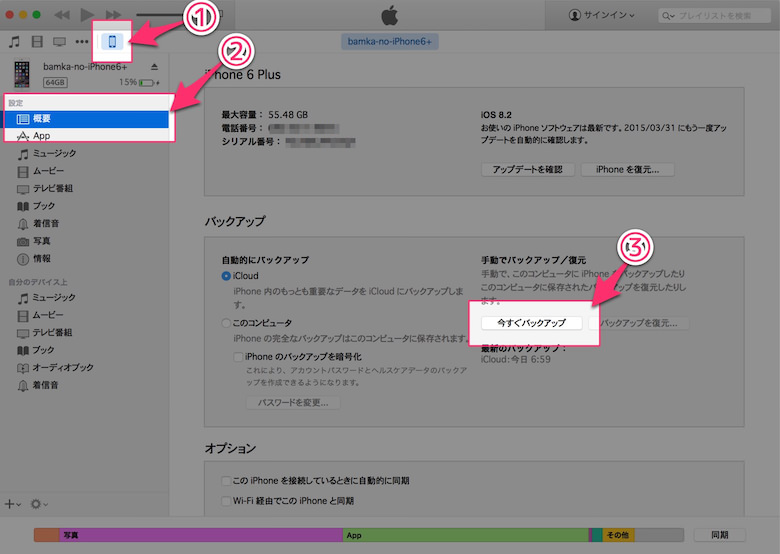Select iCloud backup radio button
Viewport: 780px width, 554px height.
point(226,276)
